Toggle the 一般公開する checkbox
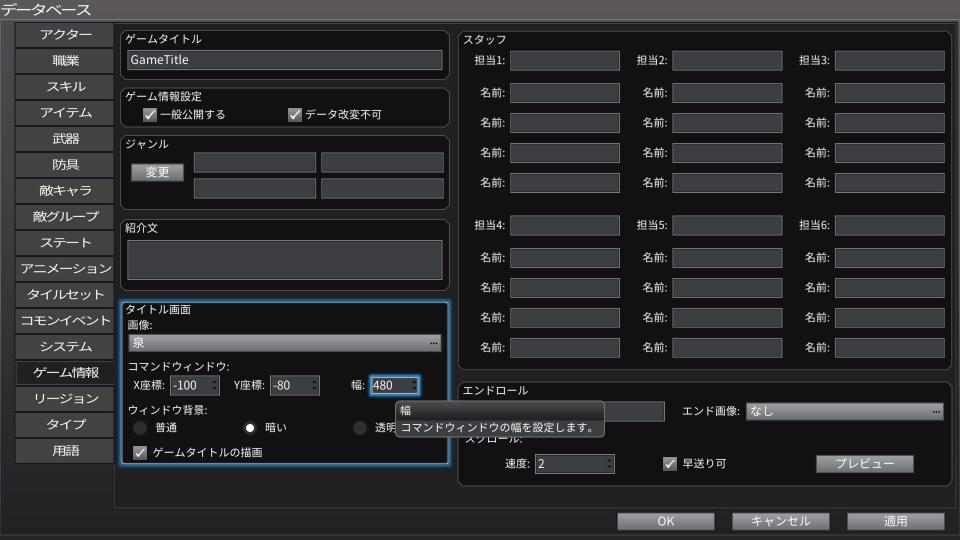 coord(150,114)
